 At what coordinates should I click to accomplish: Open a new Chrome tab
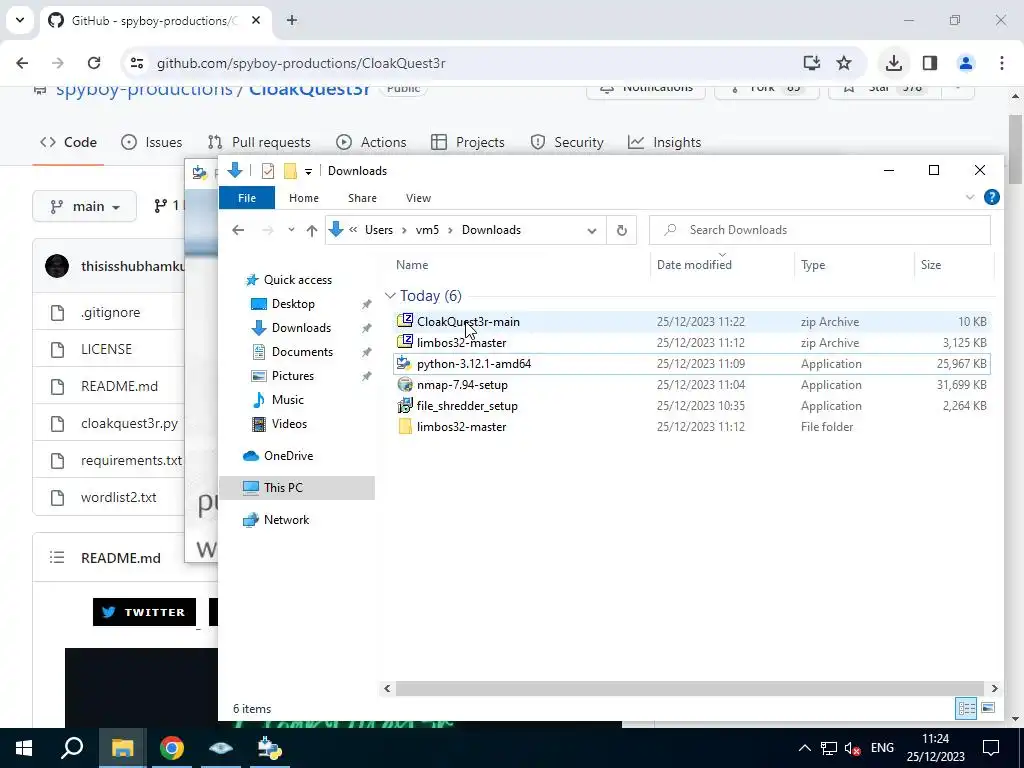click(292, 20)
